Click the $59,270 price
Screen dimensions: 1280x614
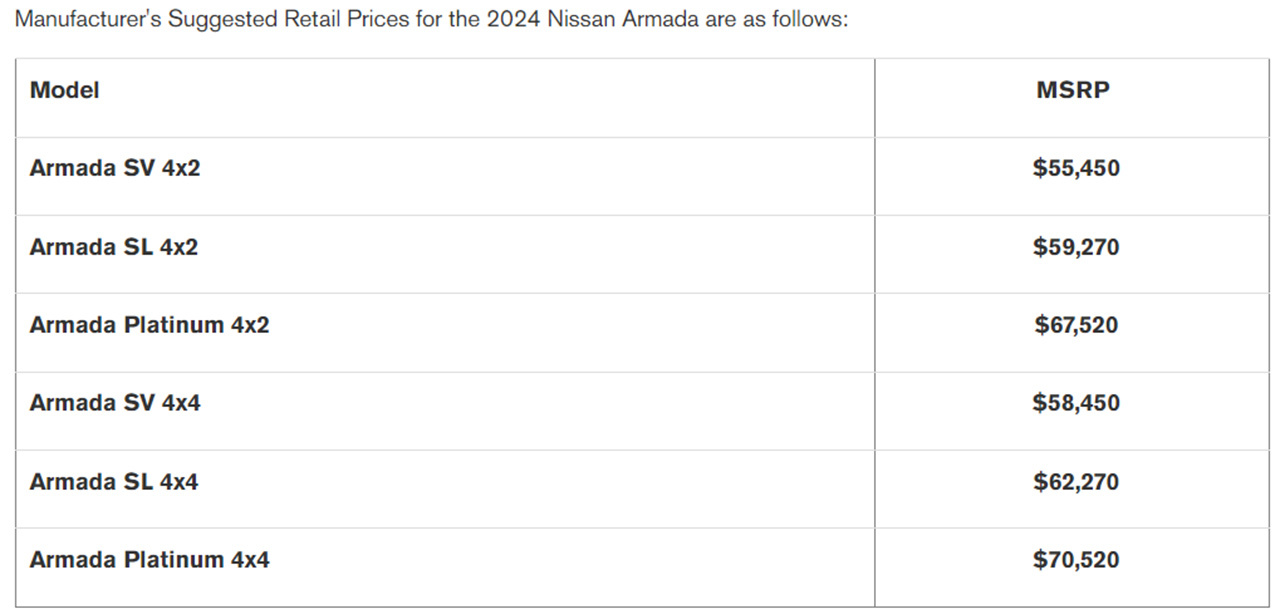tap(1076, 246)
